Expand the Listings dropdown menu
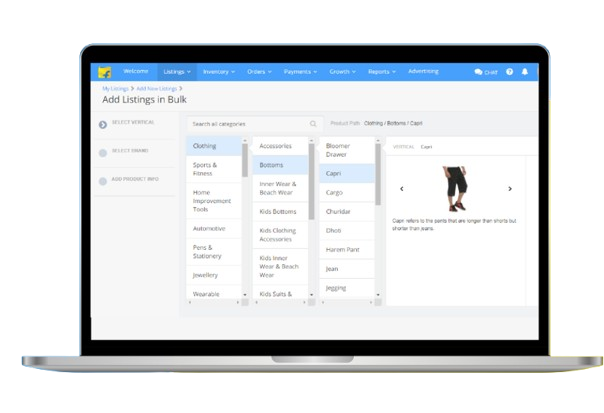This screenshot has width=604, height=413. (177, 72)
